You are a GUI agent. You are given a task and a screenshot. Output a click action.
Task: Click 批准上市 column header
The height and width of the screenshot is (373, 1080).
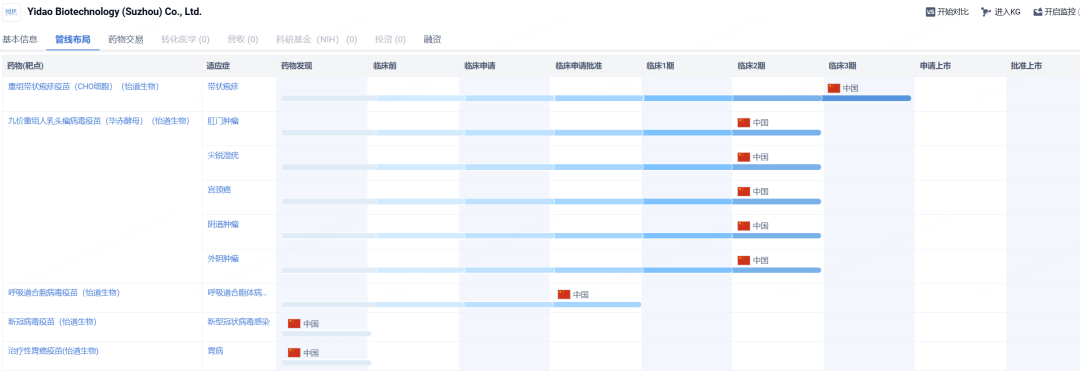click(1026, 66)
